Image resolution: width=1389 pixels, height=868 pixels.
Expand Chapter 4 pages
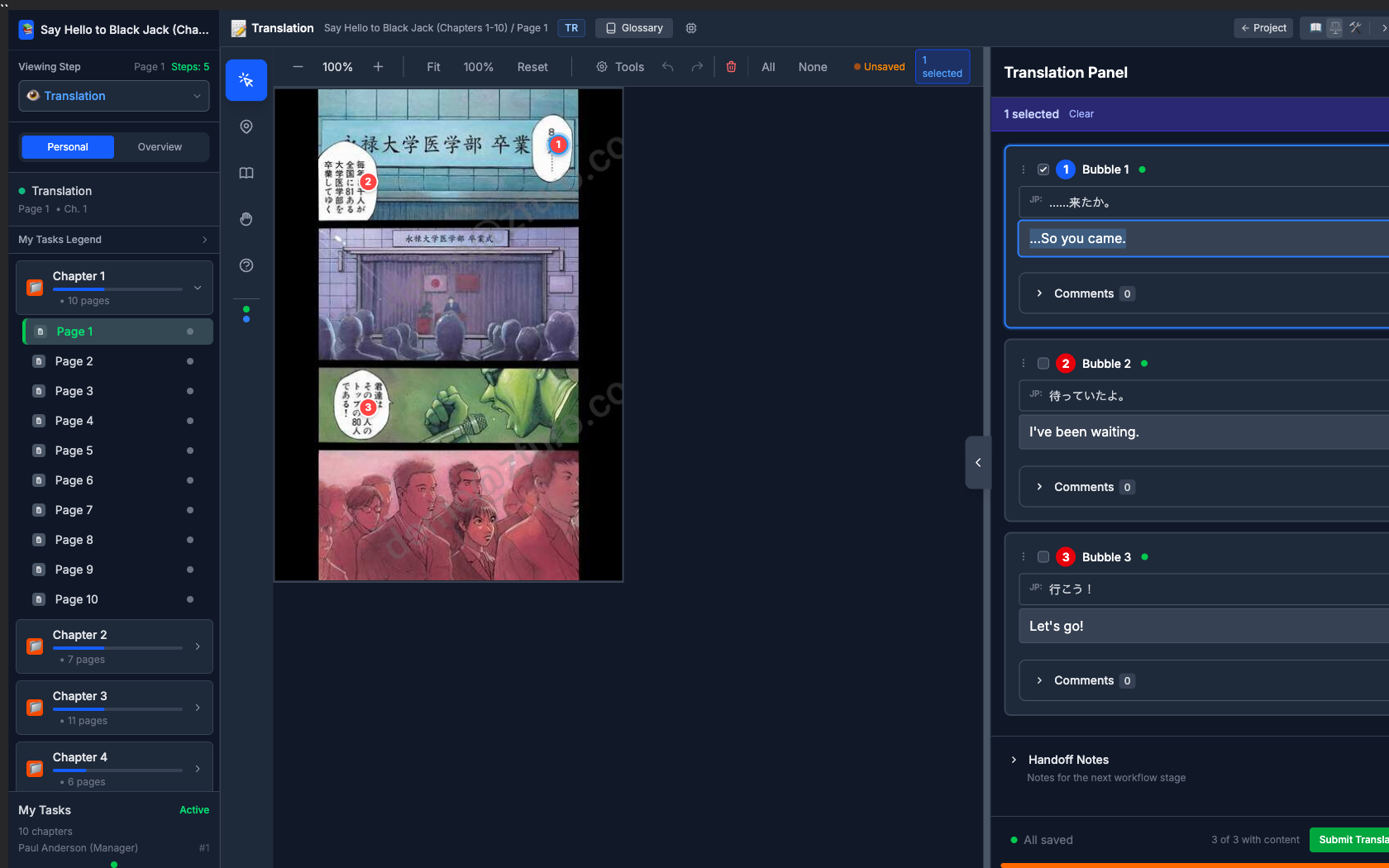pos(198,769)
